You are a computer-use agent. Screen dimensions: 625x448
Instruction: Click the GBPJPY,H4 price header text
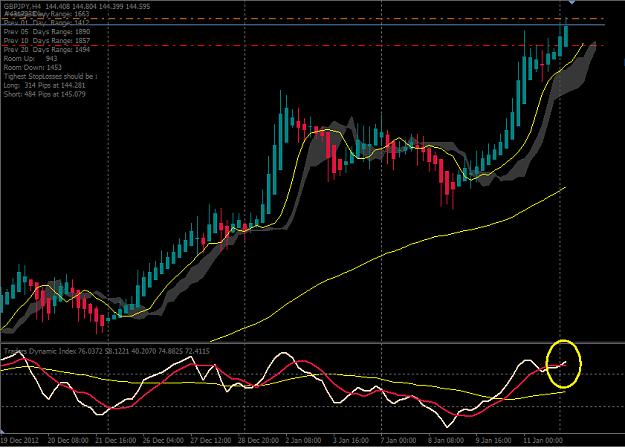(x=77, y=6)
